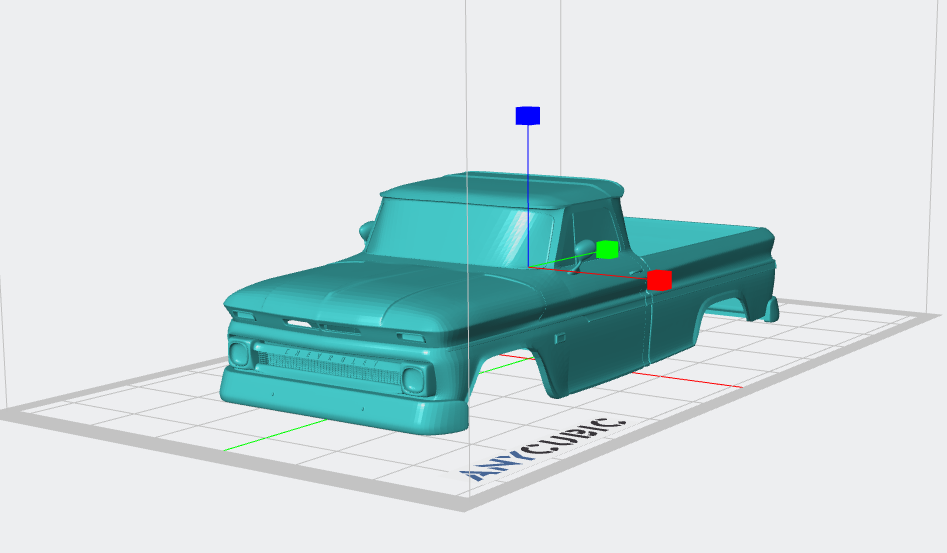
Task: Click the truck's right-side headlight
Action: (414, 379)
